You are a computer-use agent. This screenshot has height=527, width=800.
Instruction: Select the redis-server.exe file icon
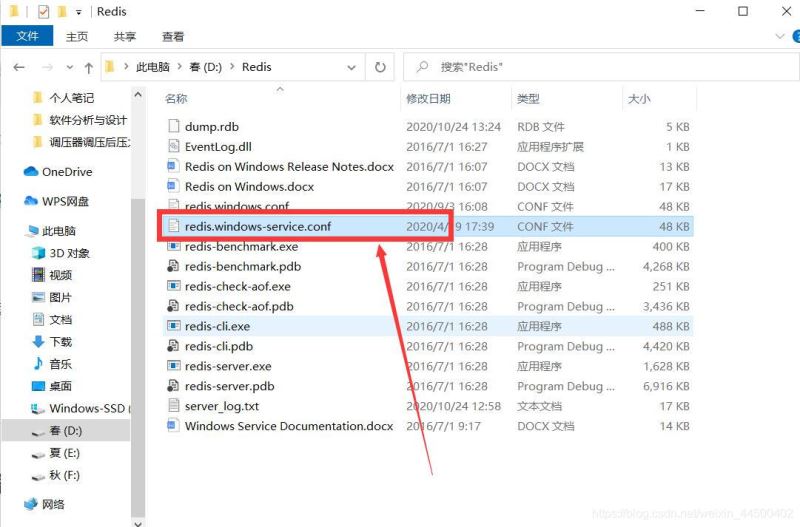coord(174,365)
